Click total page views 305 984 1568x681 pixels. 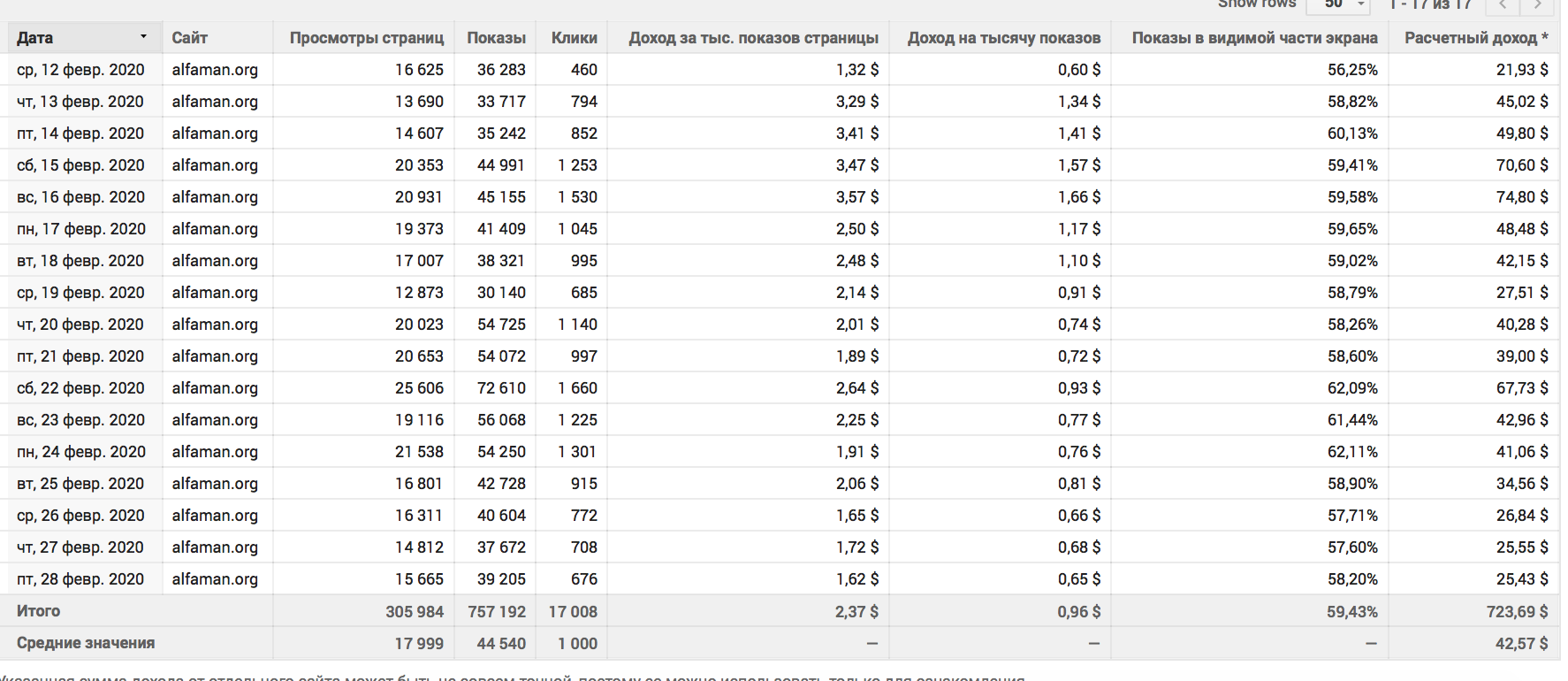coord(415,612)
